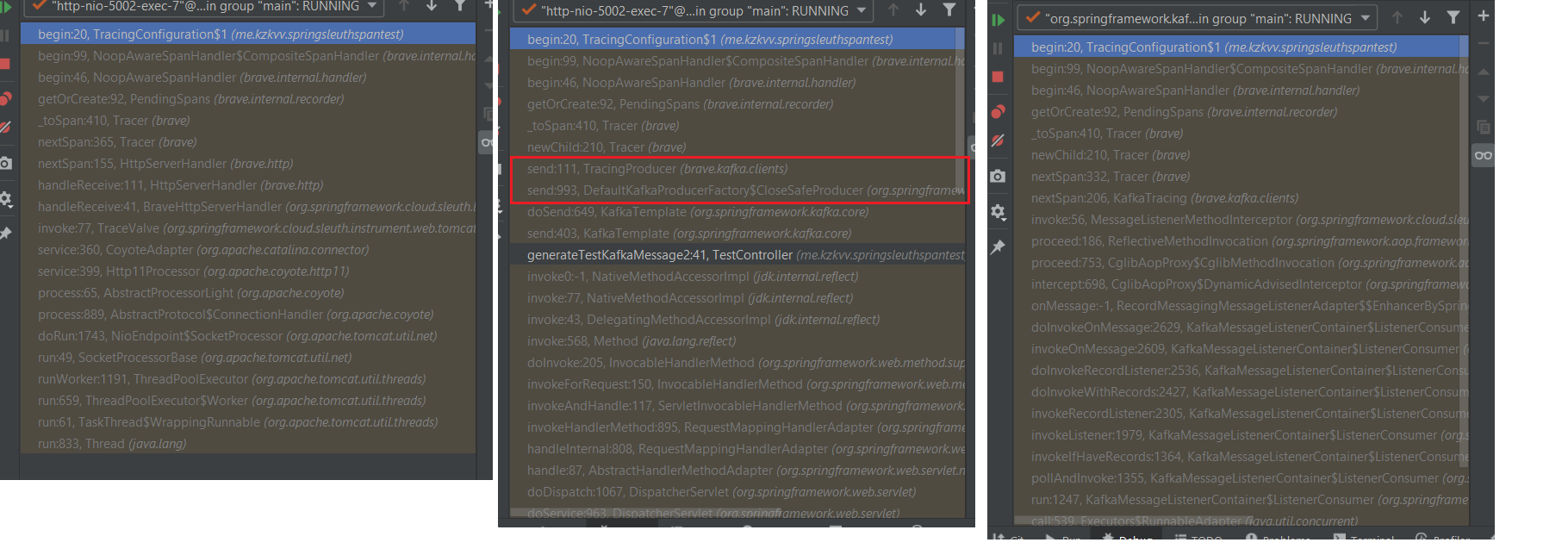Select frame runWorker:1191, ThreadPoolExecutor
1568x555 pixels.
[x=248, y=379]
